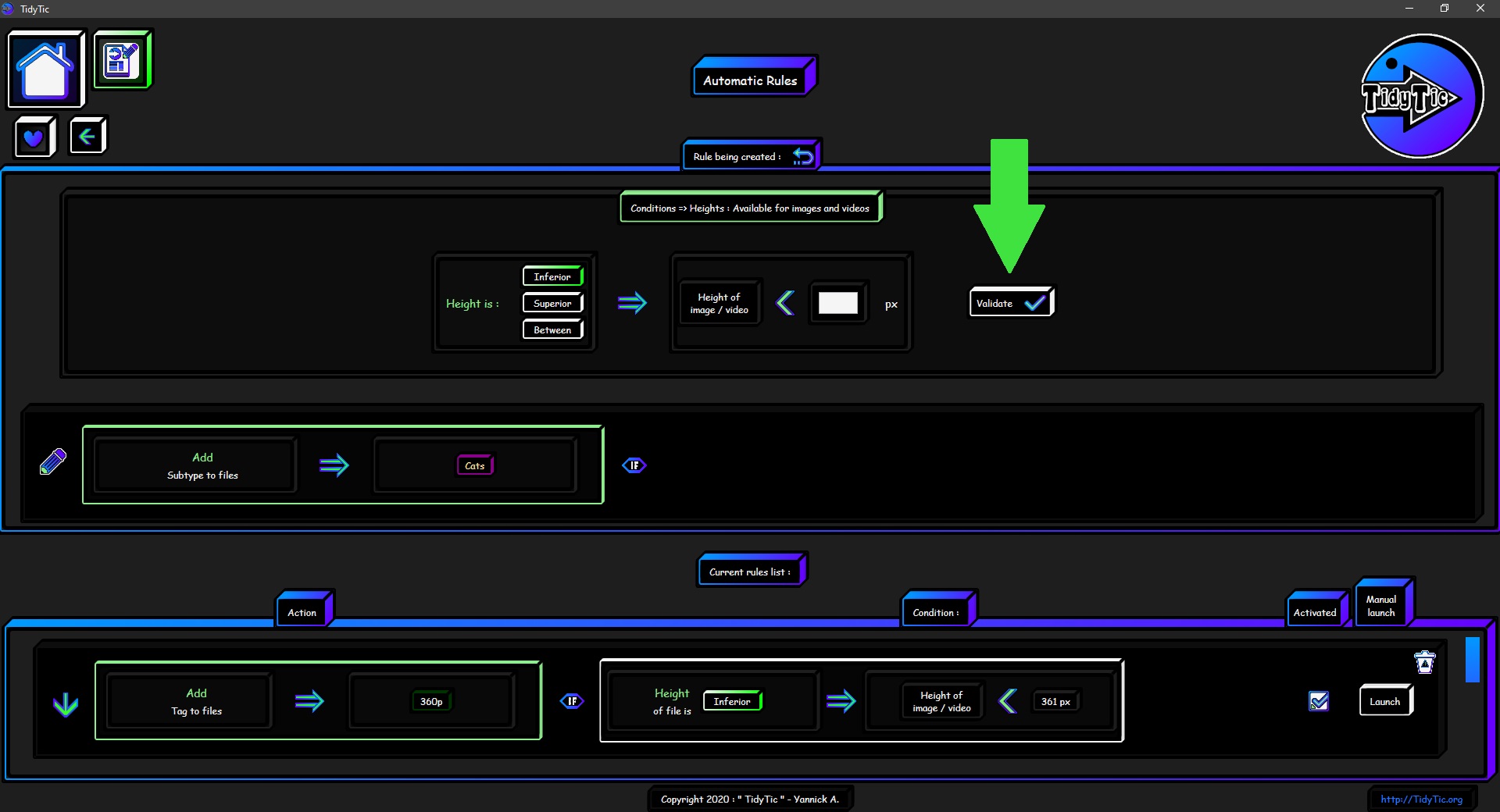Click the Condition column header
The width and height of the screenshot is (1500, 812).
coord(939,610)
